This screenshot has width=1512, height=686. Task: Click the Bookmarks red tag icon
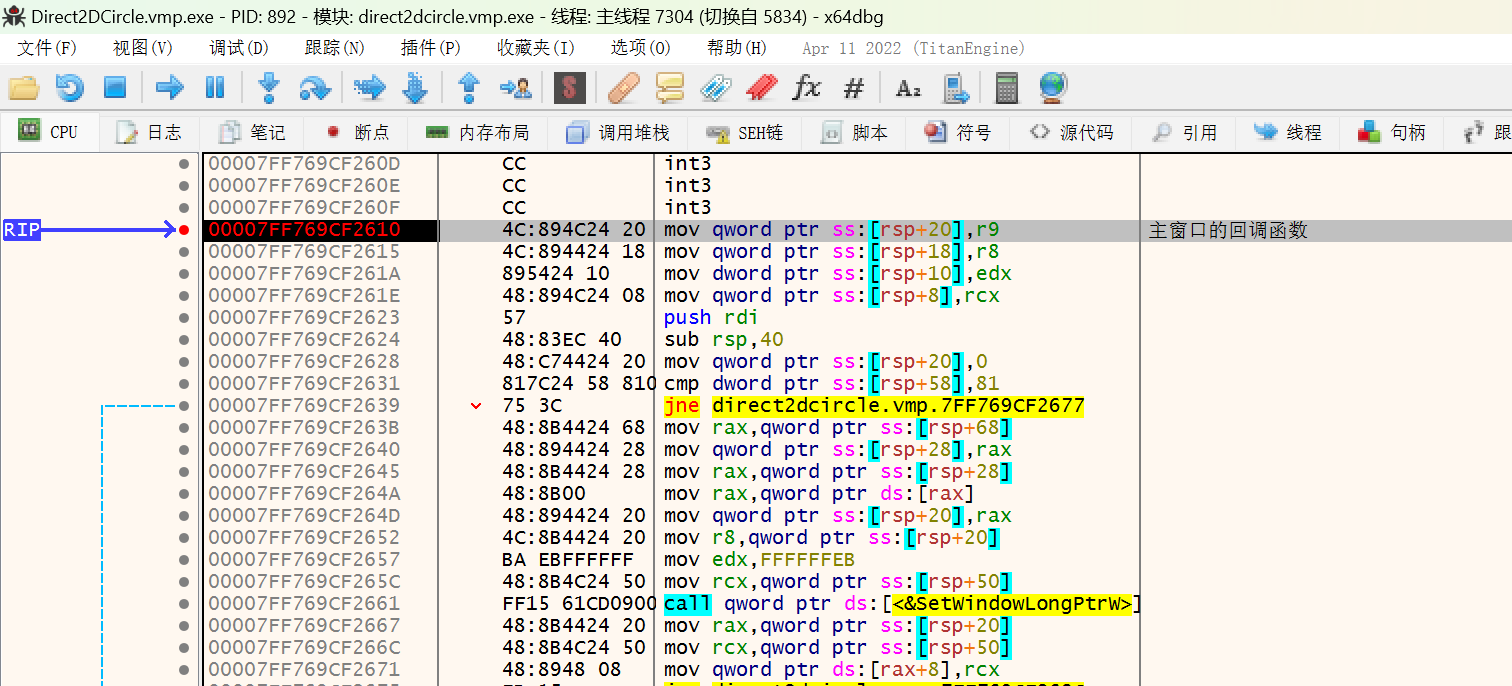pos(761,88)
